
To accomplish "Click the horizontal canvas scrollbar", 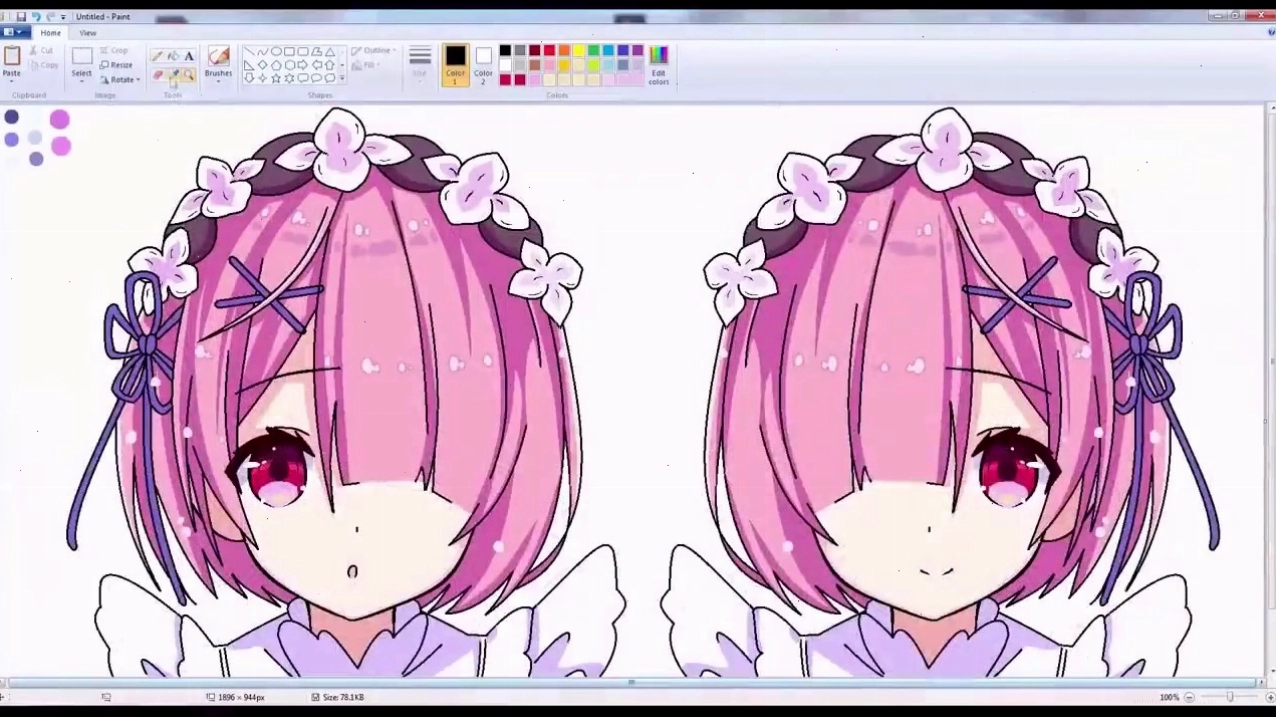I will click(x=632, y=682).
